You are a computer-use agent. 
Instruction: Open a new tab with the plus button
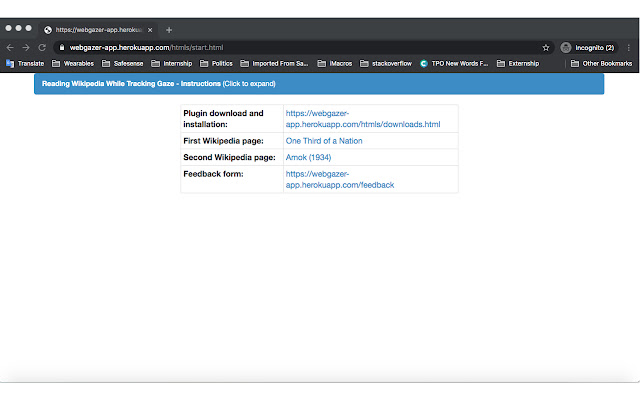169,30
